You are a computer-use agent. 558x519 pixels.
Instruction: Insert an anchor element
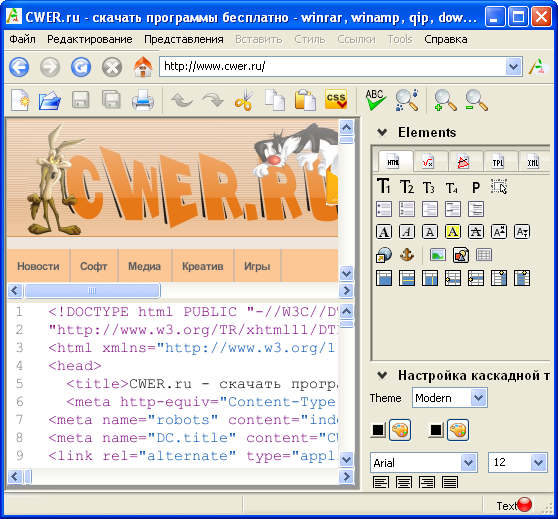[x=407, y=255]
